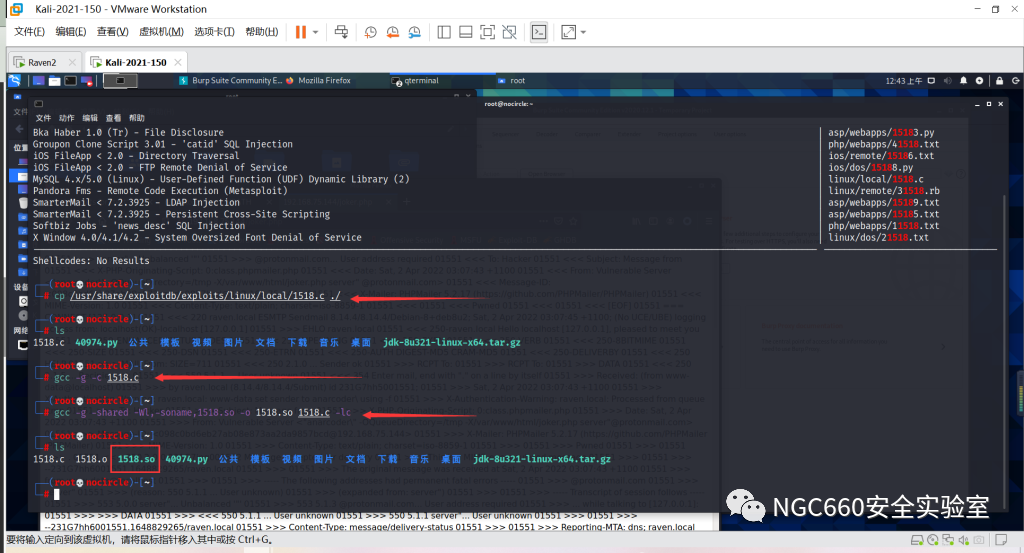Click the terminal prompt input line

tap(57, 494)
